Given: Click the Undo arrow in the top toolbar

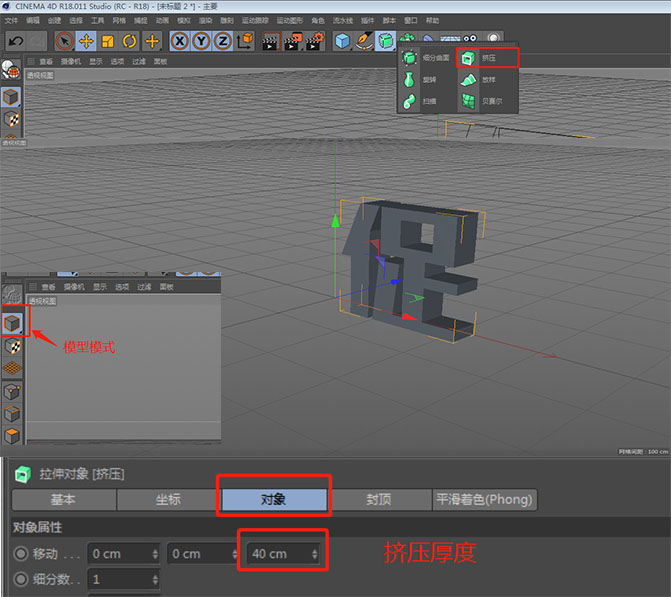Looking at the screenshot, I should coord(15,41).
